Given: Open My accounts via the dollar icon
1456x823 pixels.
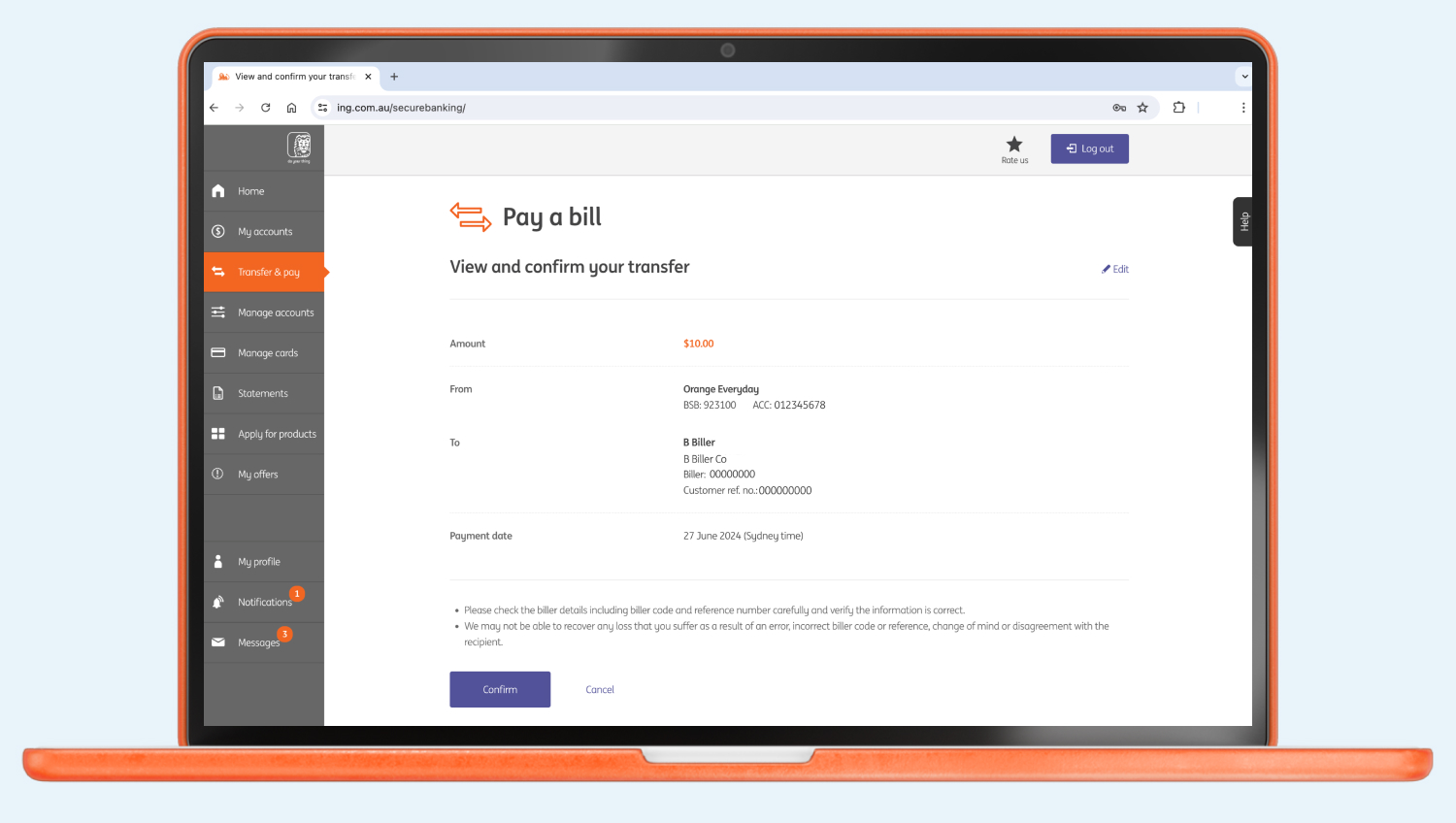Looking at the screenshot, I should point(218,231).
